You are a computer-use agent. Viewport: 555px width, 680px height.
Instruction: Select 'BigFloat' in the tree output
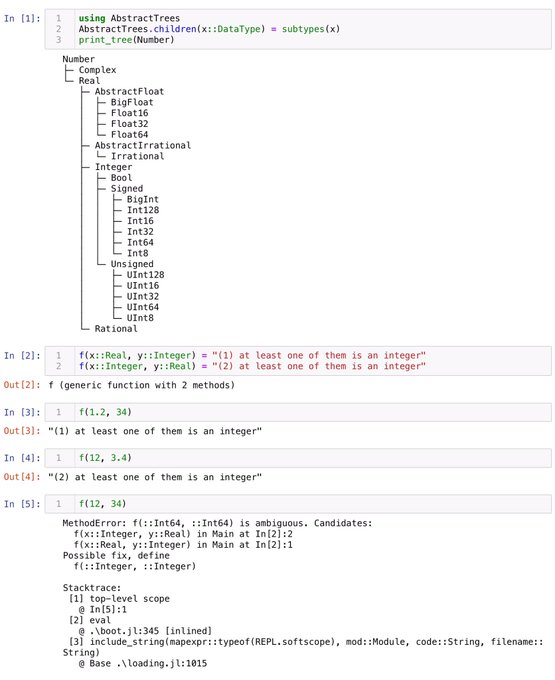[132, 102]
